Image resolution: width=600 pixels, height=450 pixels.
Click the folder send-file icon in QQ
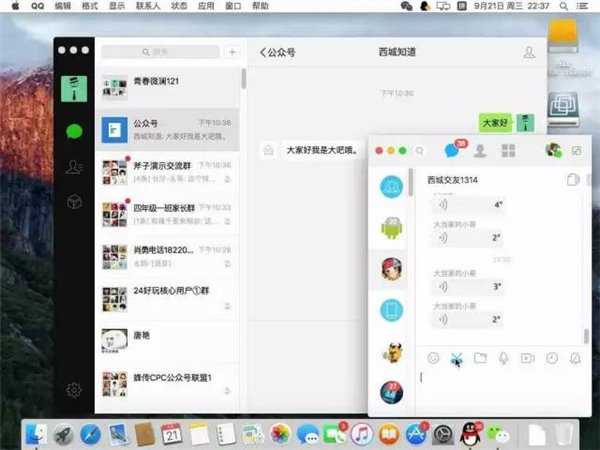pyautogui.click(x=480, y=357)
